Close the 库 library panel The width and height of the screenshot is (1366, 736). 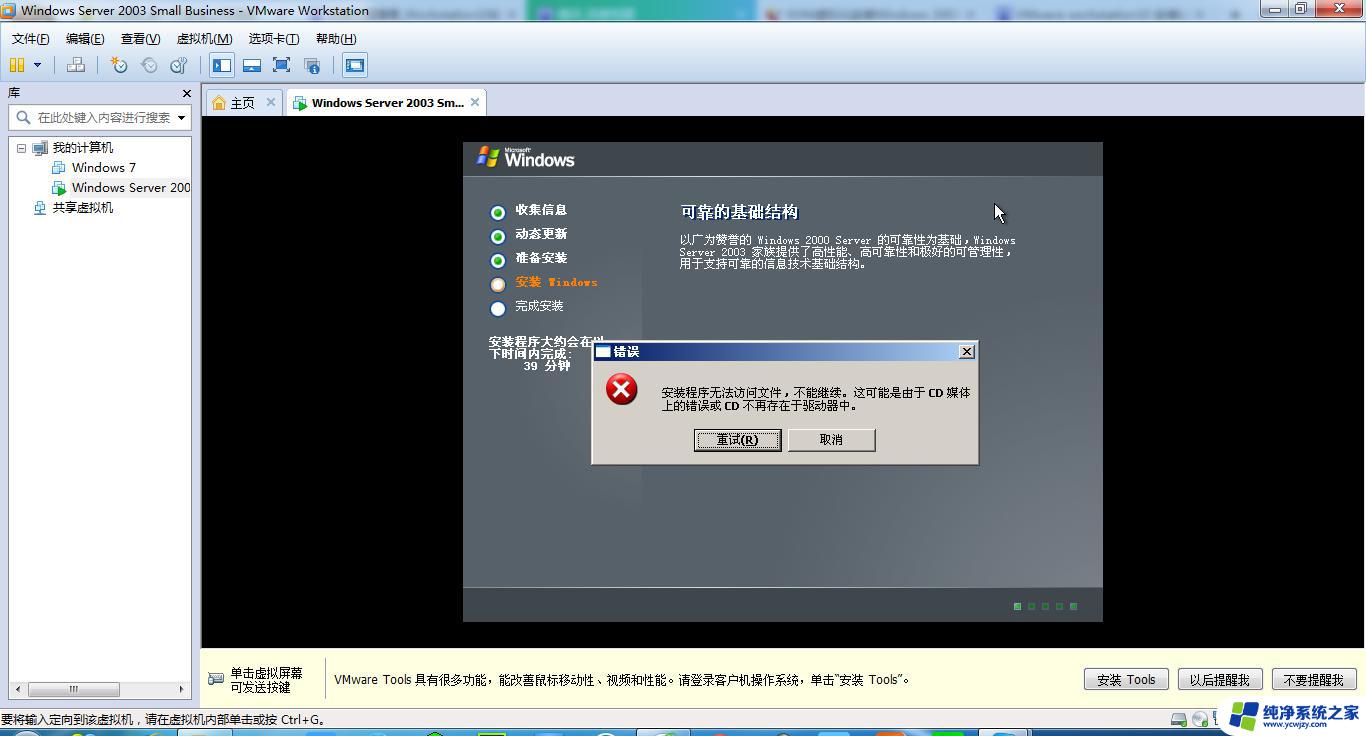[186, 93]
